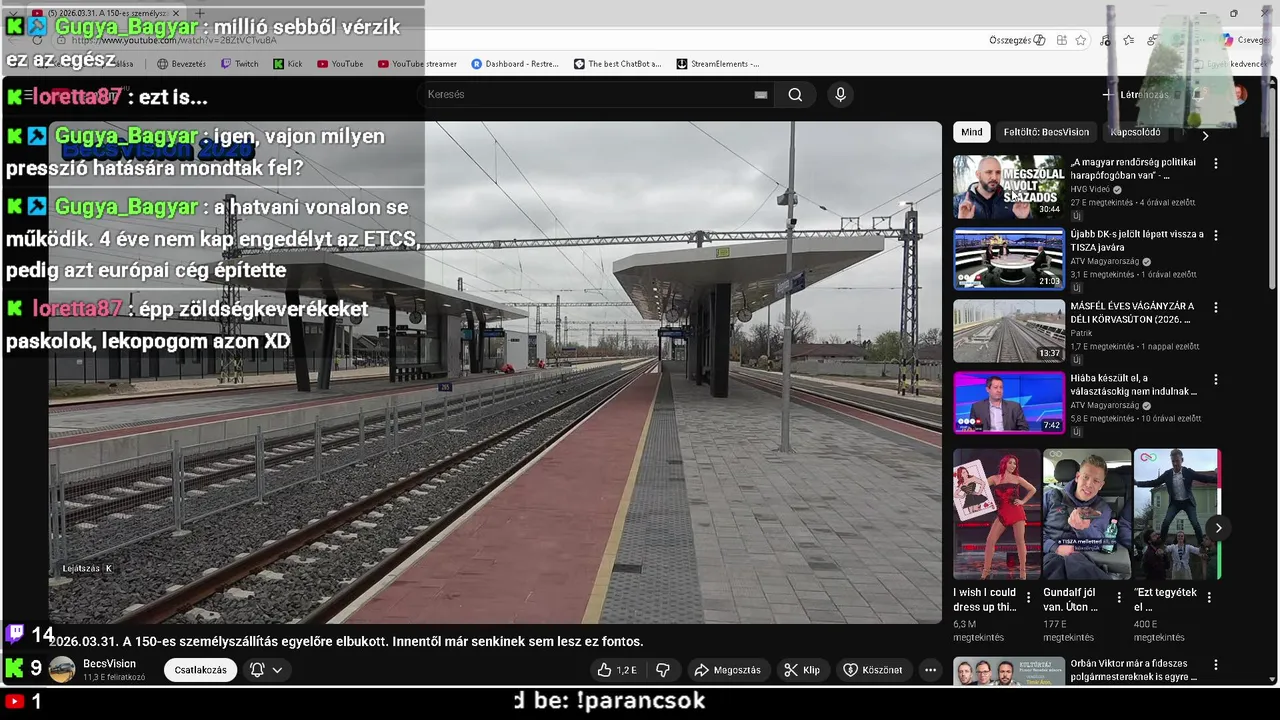Click the video title '2026.03.31. A 150-es személyszállítás'
The height and width of the screenshot is (720, 1280).
[x=346, y=642]
